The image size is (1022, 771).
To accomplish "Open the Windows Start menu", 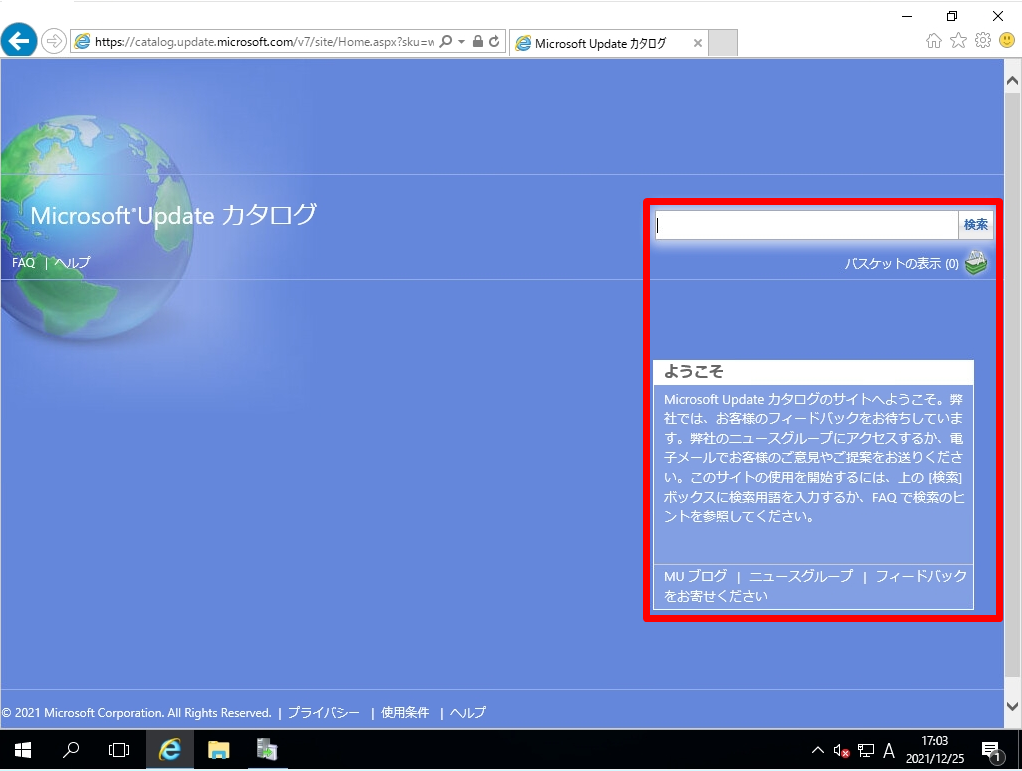I will 23,750.
